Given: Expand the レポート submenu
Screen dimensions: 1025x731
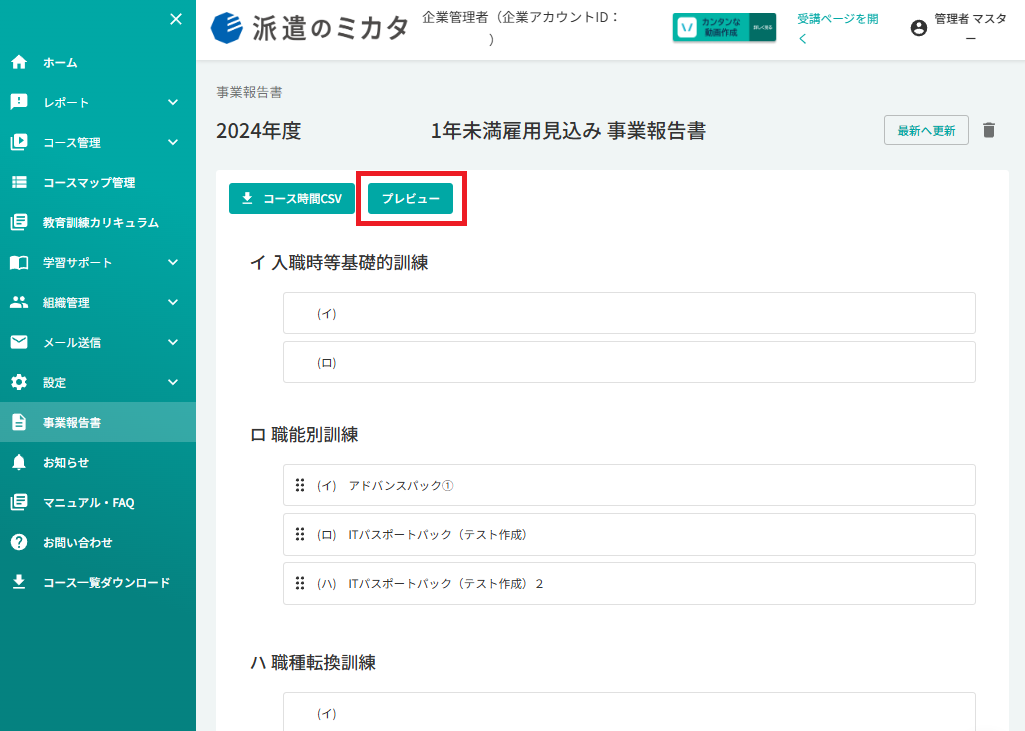Looking at the screenshot, I should click(x=173, y=102).
